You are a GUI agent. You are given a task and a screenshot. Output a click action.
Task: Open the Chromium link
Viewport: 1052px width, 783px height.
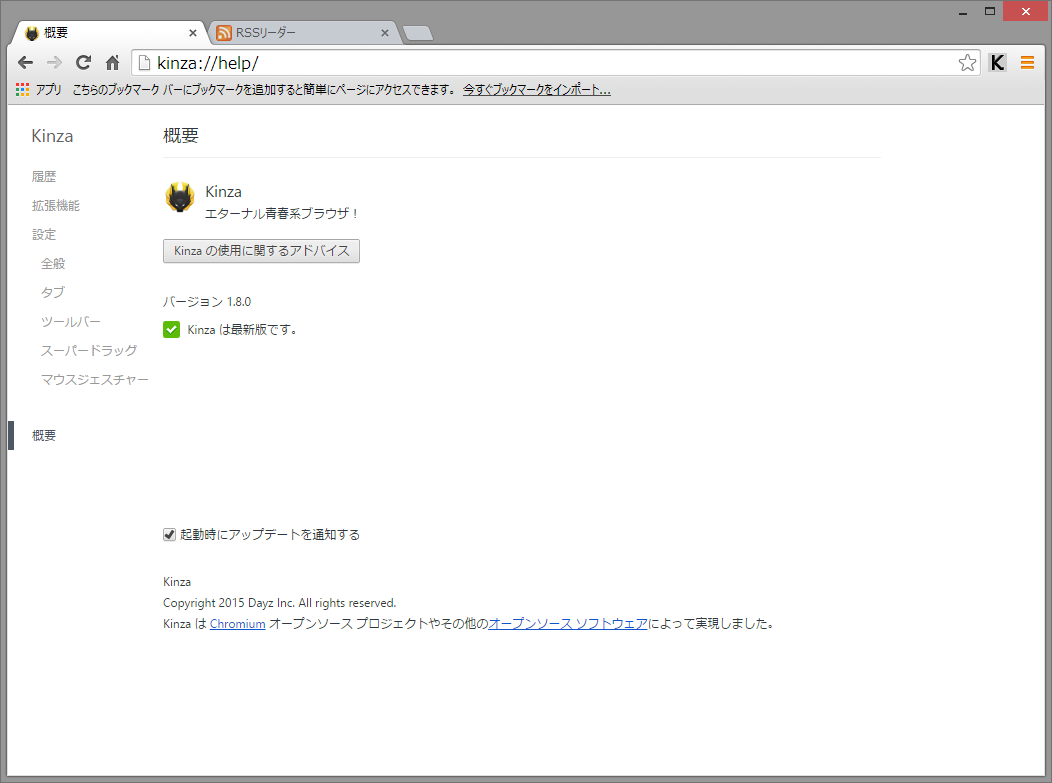tap(237, 623)
